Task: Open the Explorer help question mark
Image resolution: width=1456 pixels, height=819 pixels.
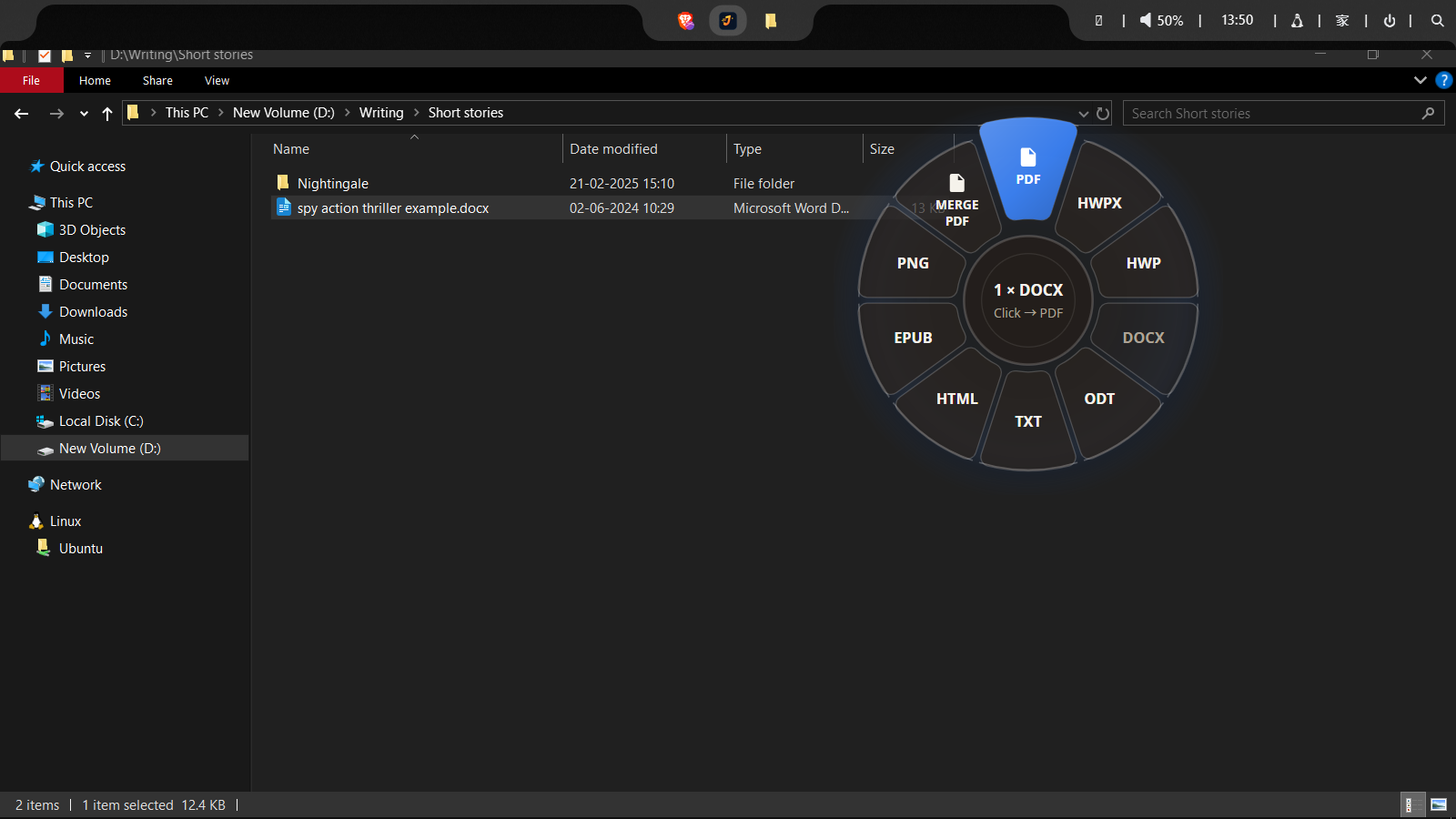Action: (1443, 80)
